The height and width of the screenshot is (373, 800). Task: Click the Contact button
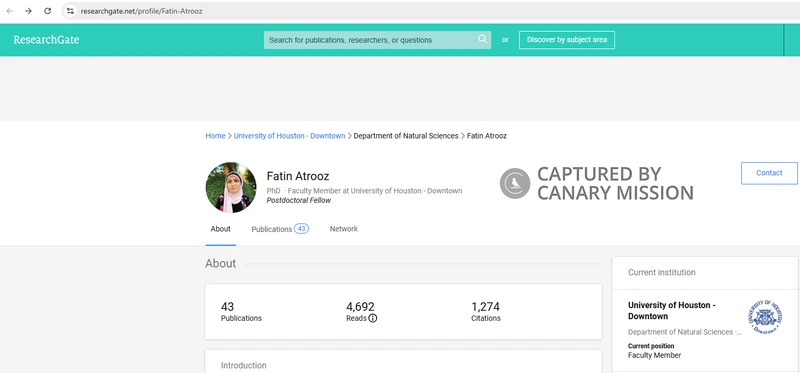coord(769,173)
